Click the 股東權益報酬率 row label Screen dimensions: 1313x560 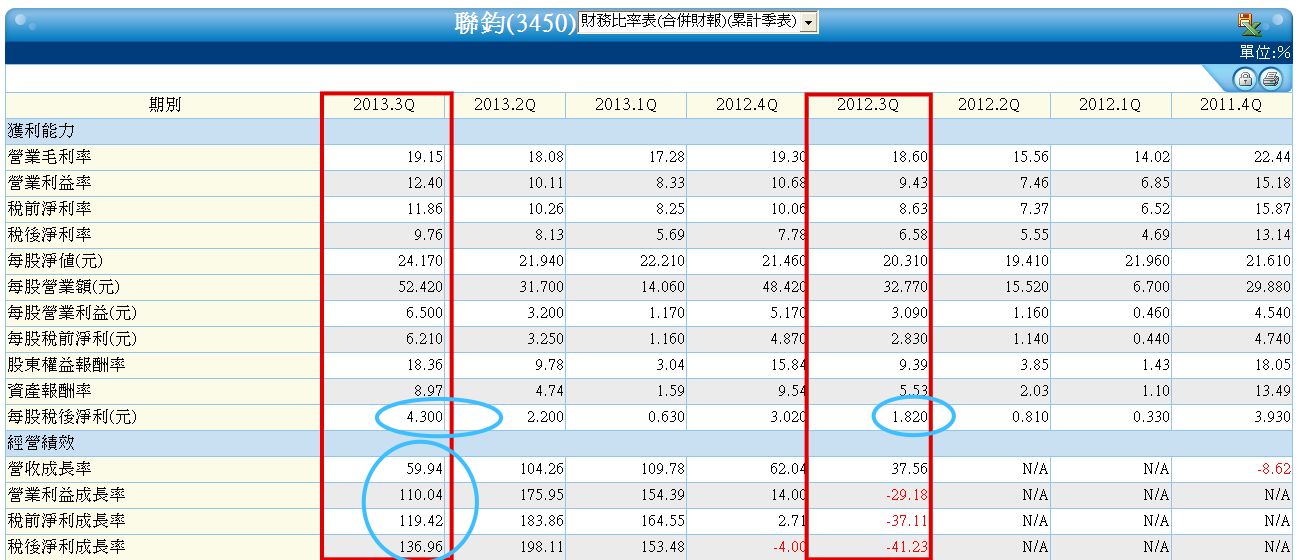tap(67, 365)
